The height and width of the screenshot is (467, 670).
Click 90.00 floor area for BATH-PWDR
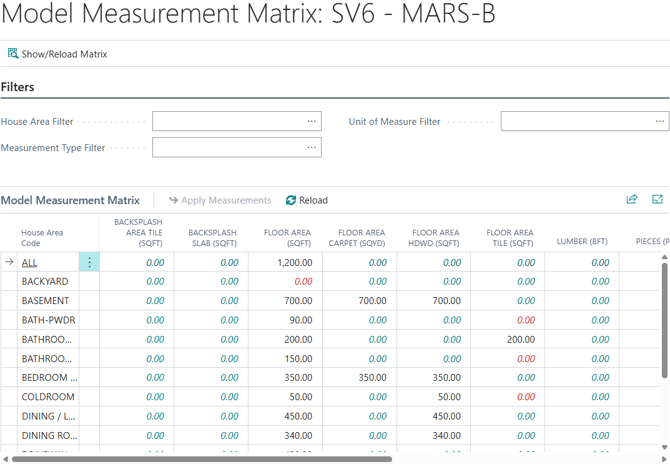coord(301,320)
